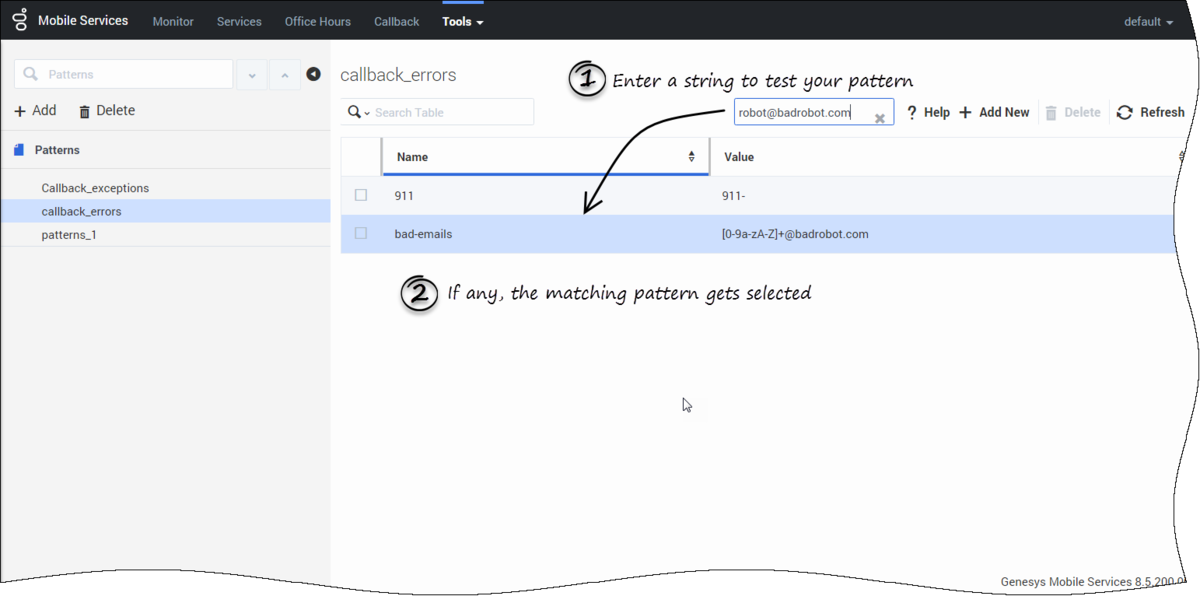
Task: Click the Patterns book icon
Action: coord(19,150)
